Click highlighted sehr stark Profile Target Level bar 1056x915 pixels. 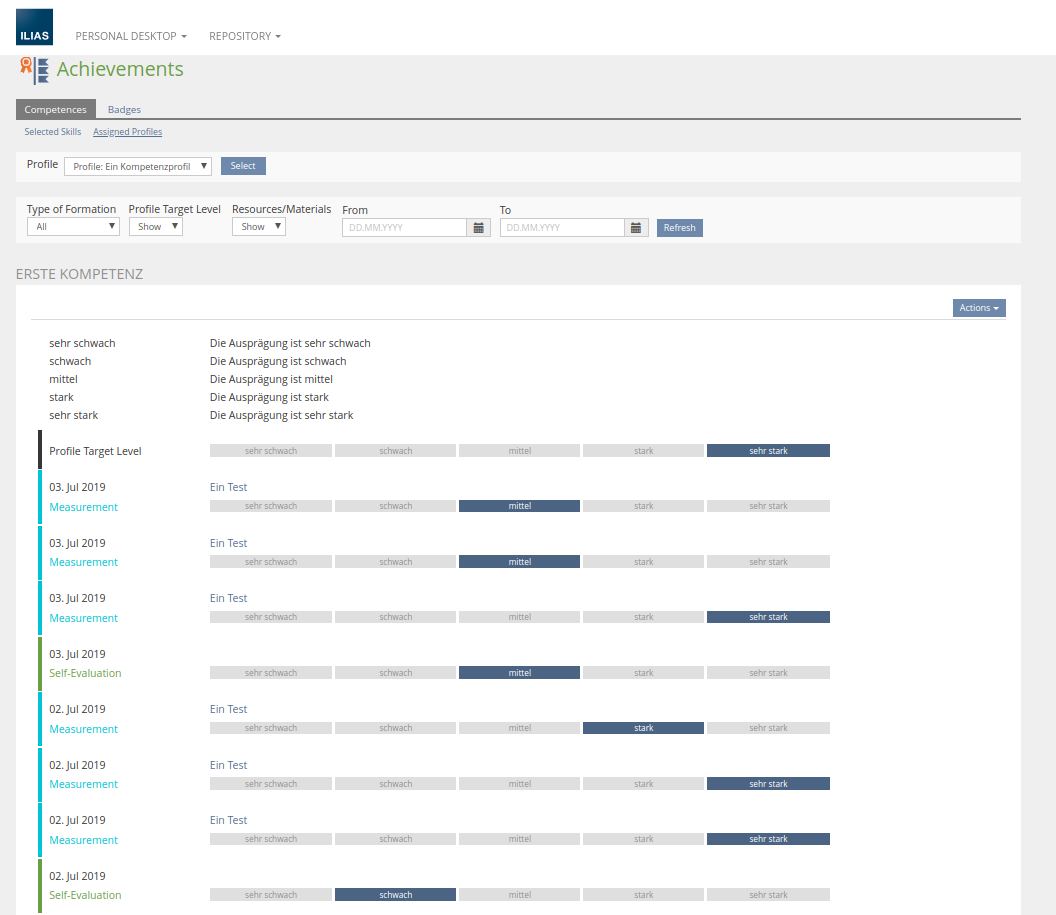point(768,451)
